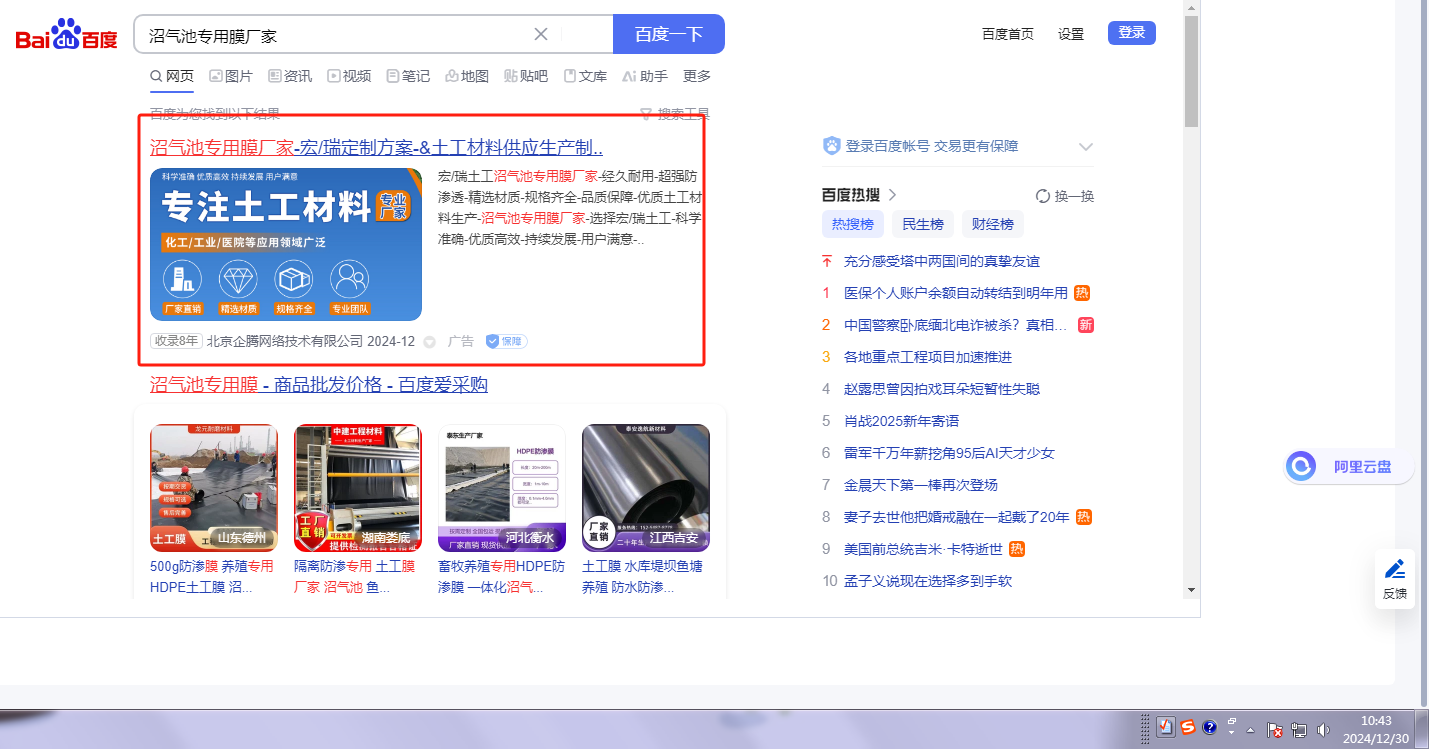Viewport: 1429px width, 749px height.
Task: Open 百度首页 link
Action: [x=1008, y=34]
